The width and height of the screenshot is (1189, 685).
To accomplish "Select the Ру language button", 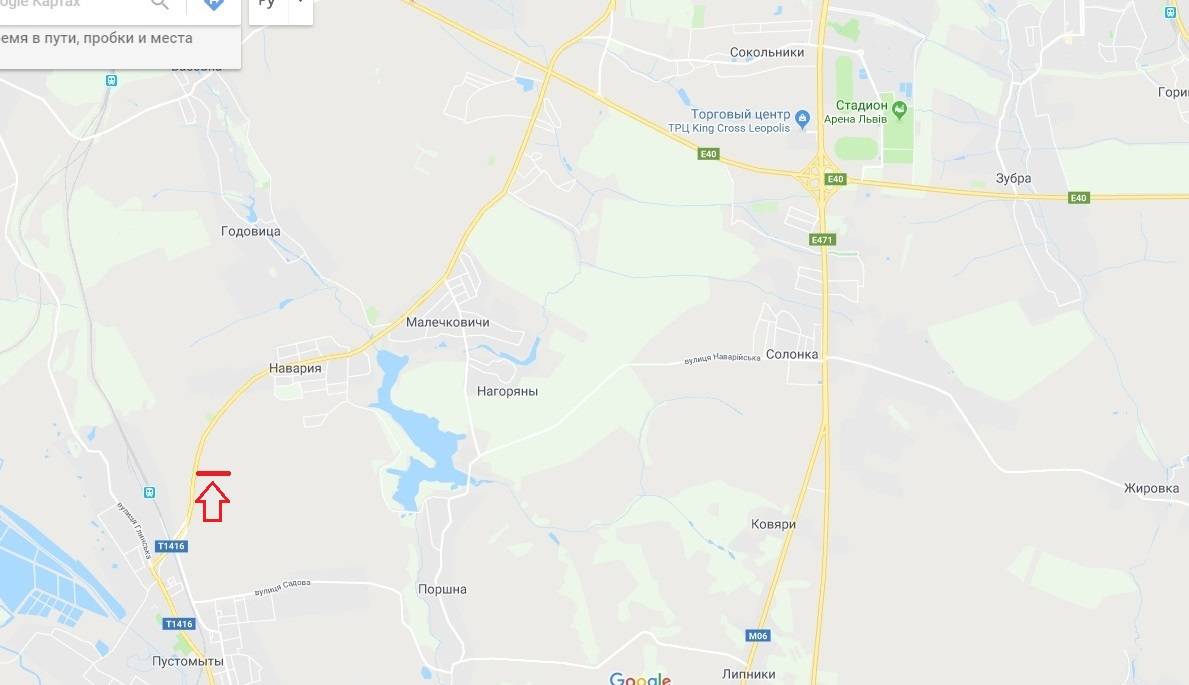I will coord(267,4).
